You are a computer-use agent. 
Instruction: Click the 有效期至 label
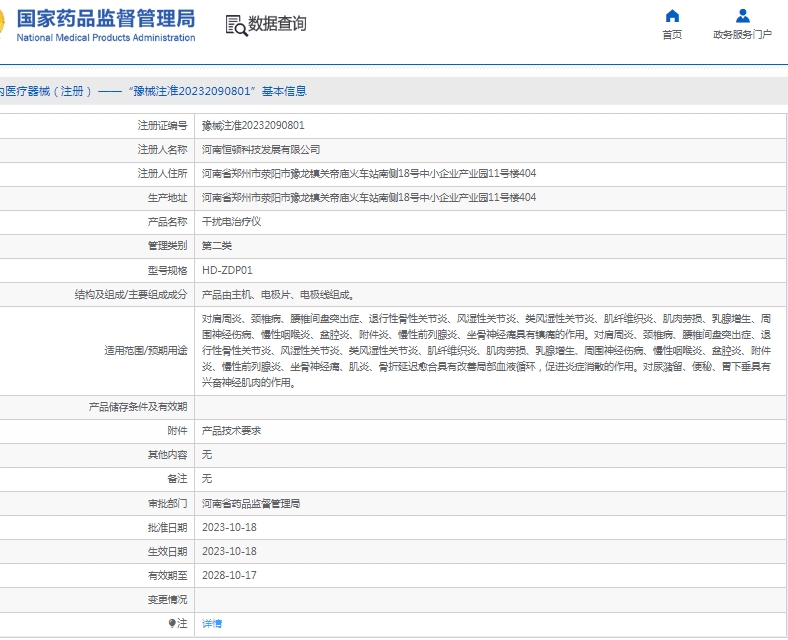[167, 576]
